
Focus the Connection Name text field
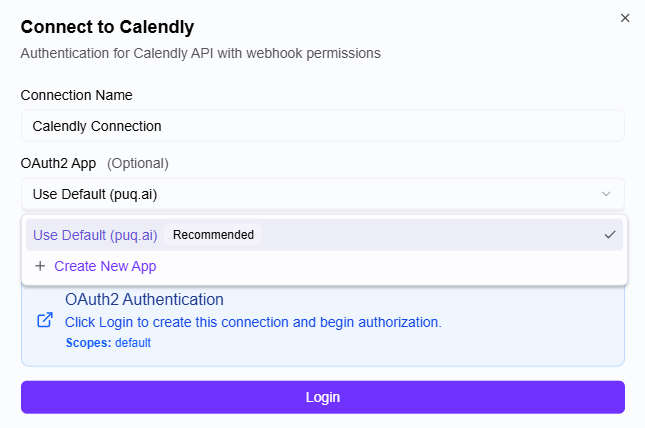322,126
